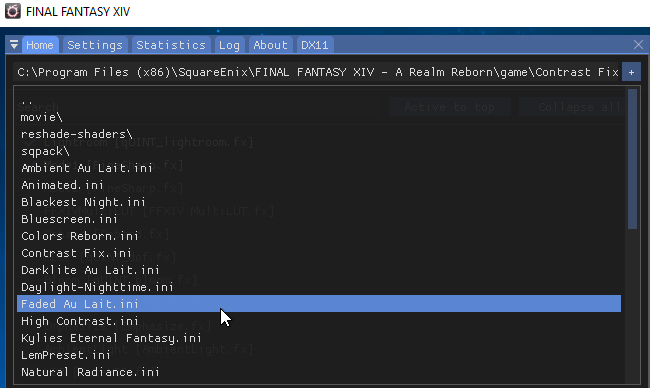This screenshot has height=388, width=650.
Task: Open the sqpack\ folder
Action: point(319,151)
